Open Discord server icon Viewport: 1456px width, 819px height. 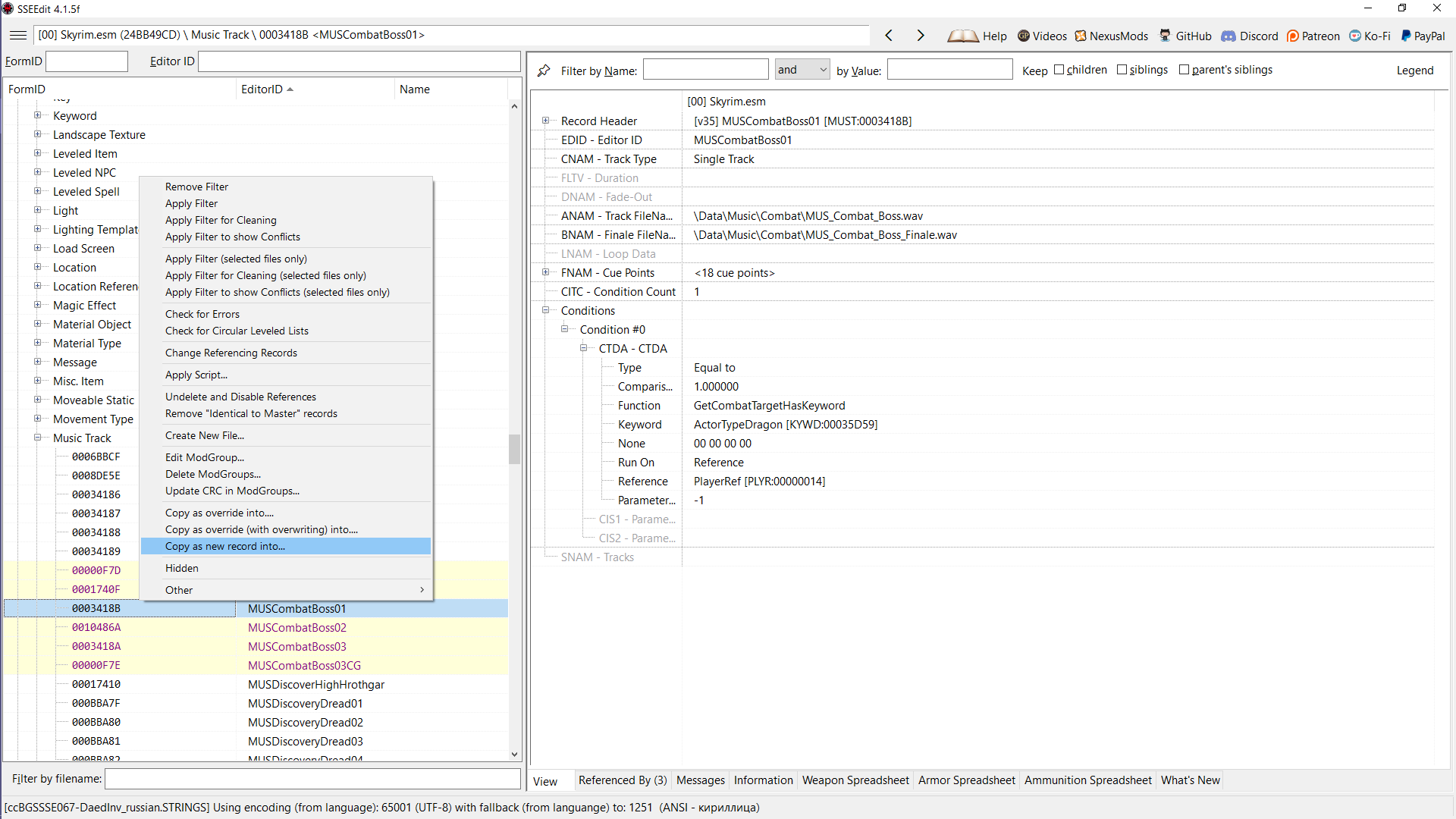coord(1228,36)
